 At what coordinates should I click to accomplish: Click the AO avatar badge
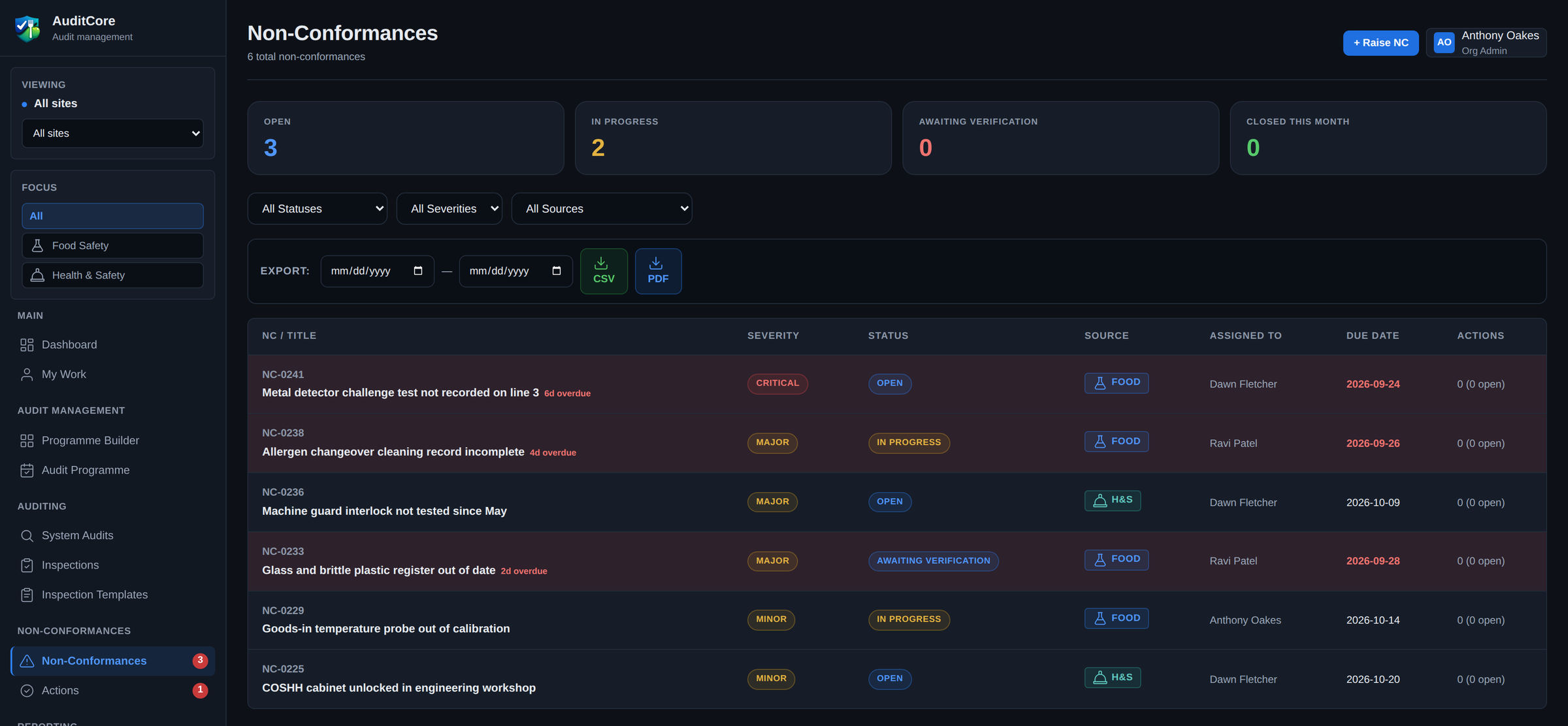click(x=1444, y=42)
